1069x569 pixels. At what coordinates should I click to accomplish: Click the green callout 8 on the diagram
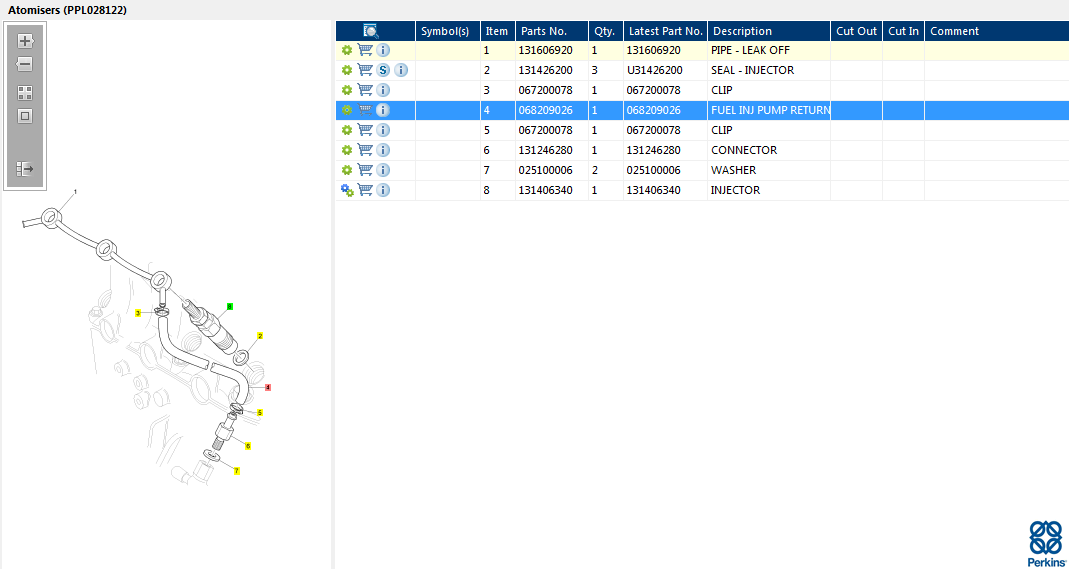(230, 306)
